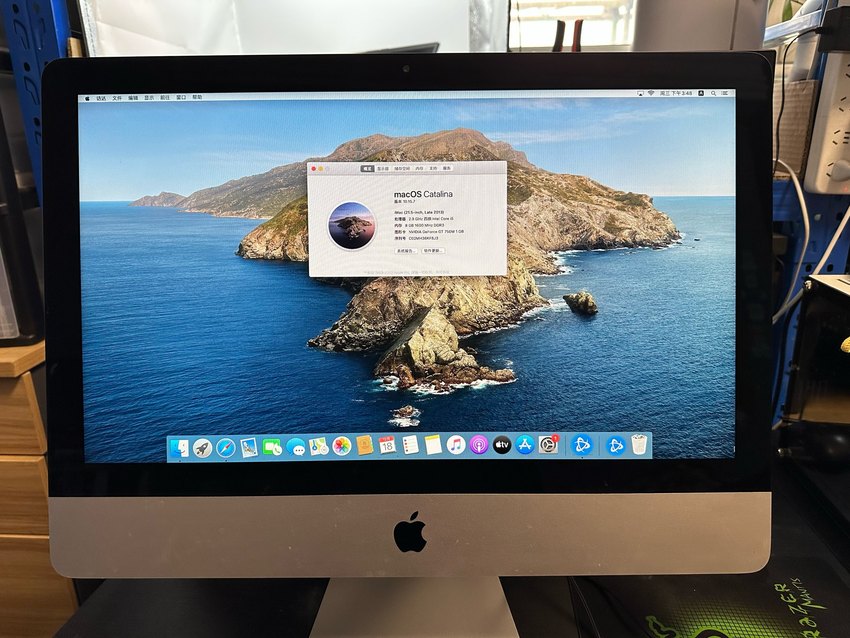Screen dimensions: 850x638
Task: Switch to the 储存空间 tab
Action: pyautogui.click(x=402, y=169)
